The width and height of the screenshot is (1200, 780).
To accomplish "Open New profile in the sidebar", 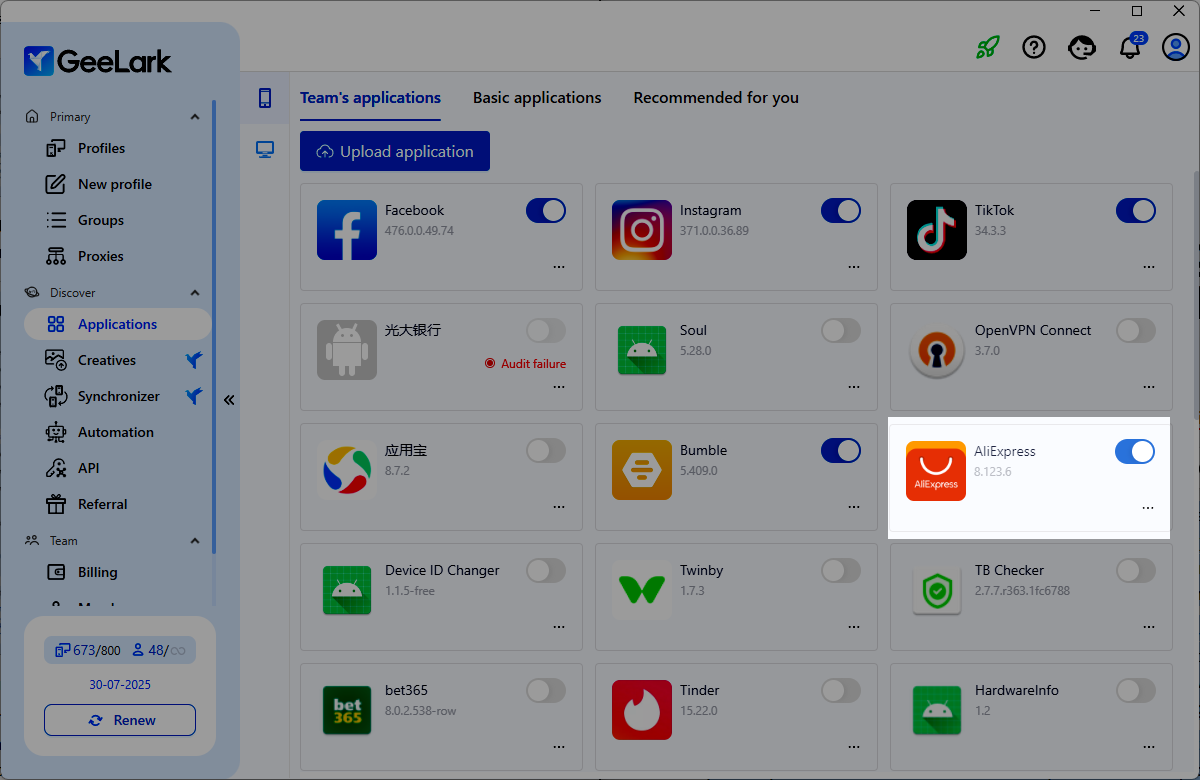I will pyautogui.click(x=118, y=184).
